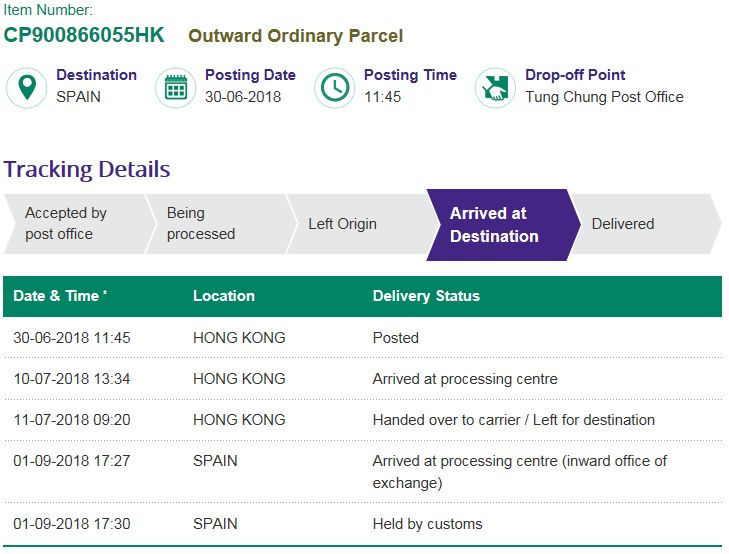
Task: Select the 'Left Origin' progress step
Action: coord(342,224)
